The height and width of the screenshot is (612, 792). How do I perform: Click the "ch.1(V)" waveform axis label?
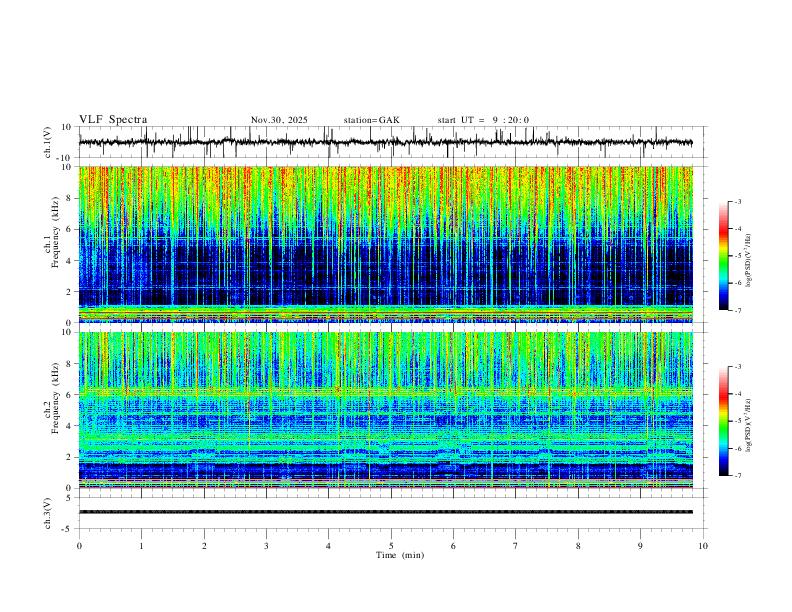click(x=48, y=142)
